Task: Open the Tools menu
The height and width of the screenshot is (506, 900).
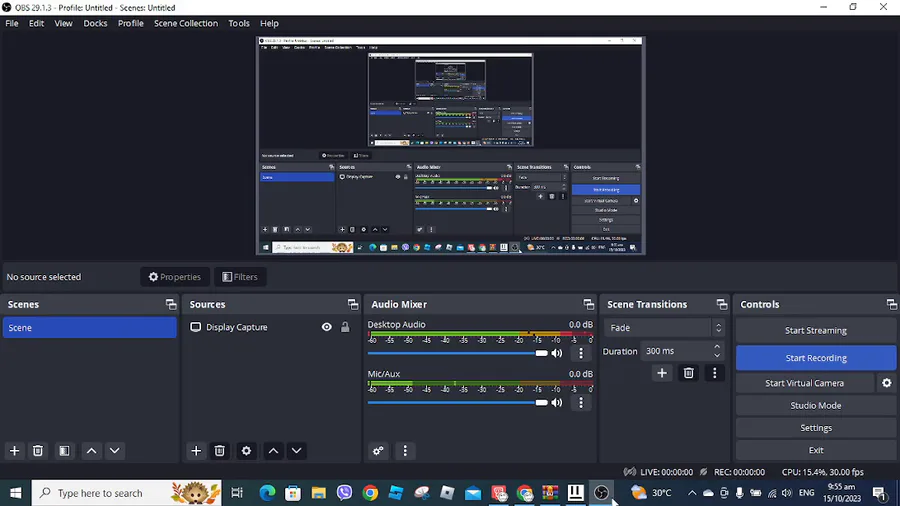Action: click(239, 24)
